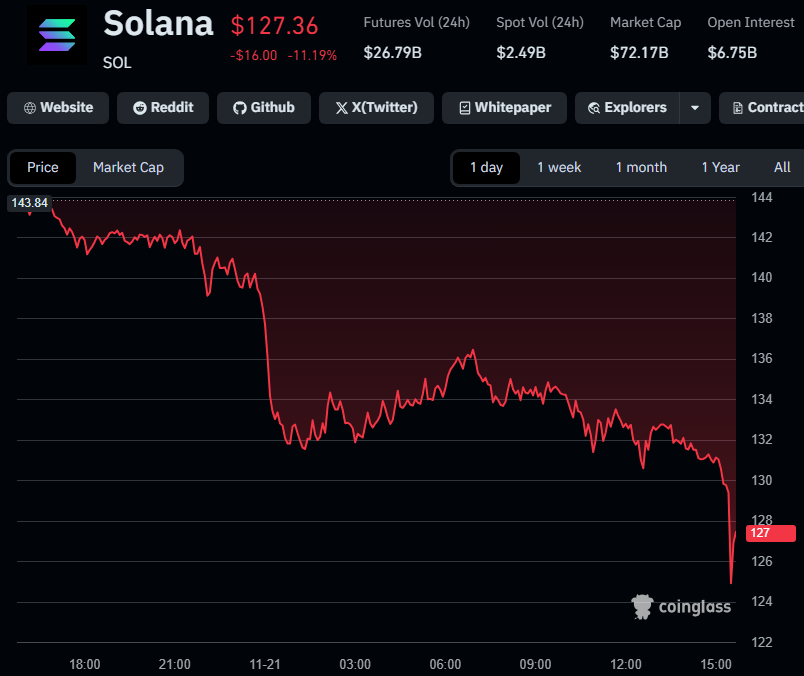Click the Solana logo icon

(56, 36)
